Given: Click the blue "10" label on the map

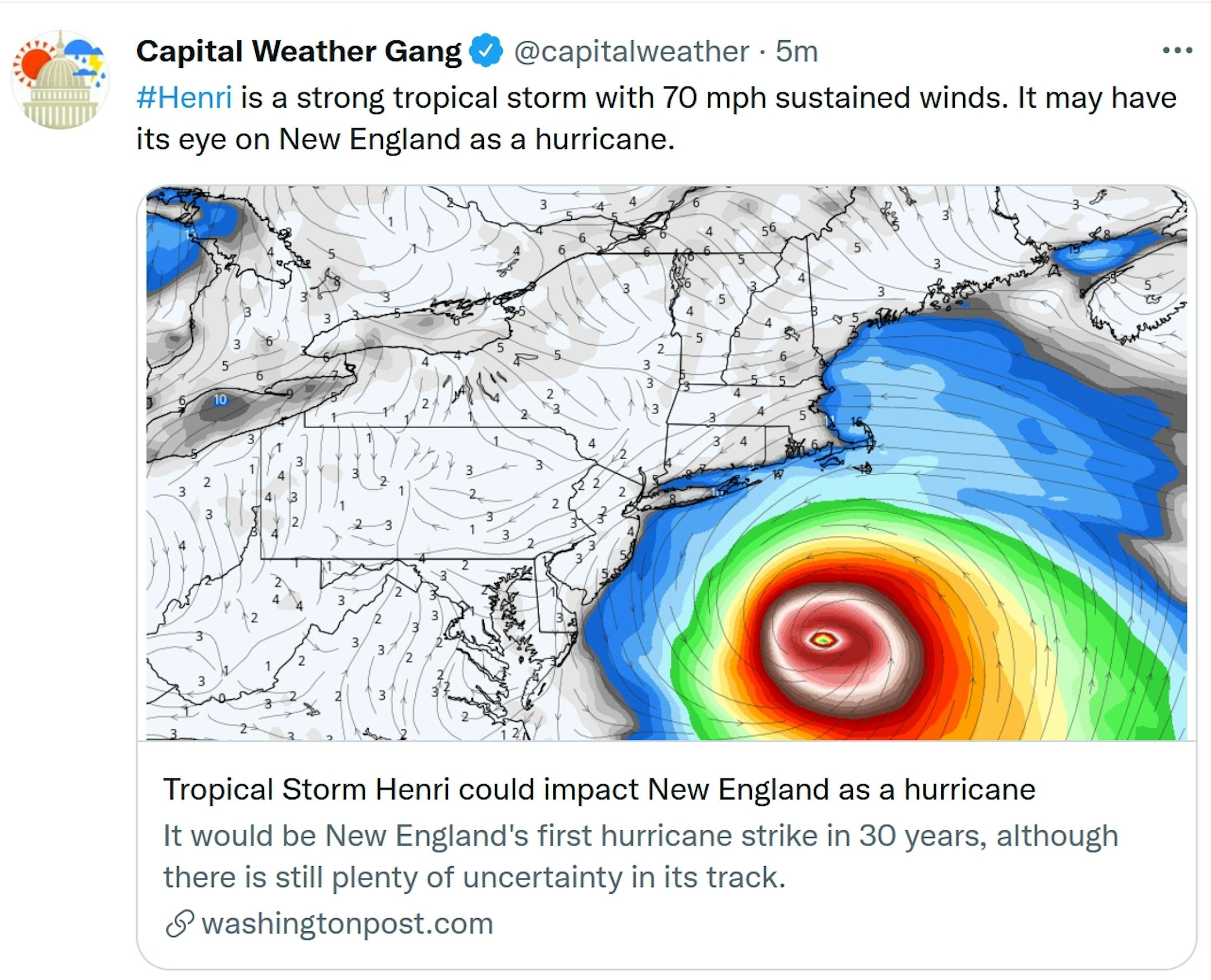Looking at the screenshot, I should click(x=220, y=400).
